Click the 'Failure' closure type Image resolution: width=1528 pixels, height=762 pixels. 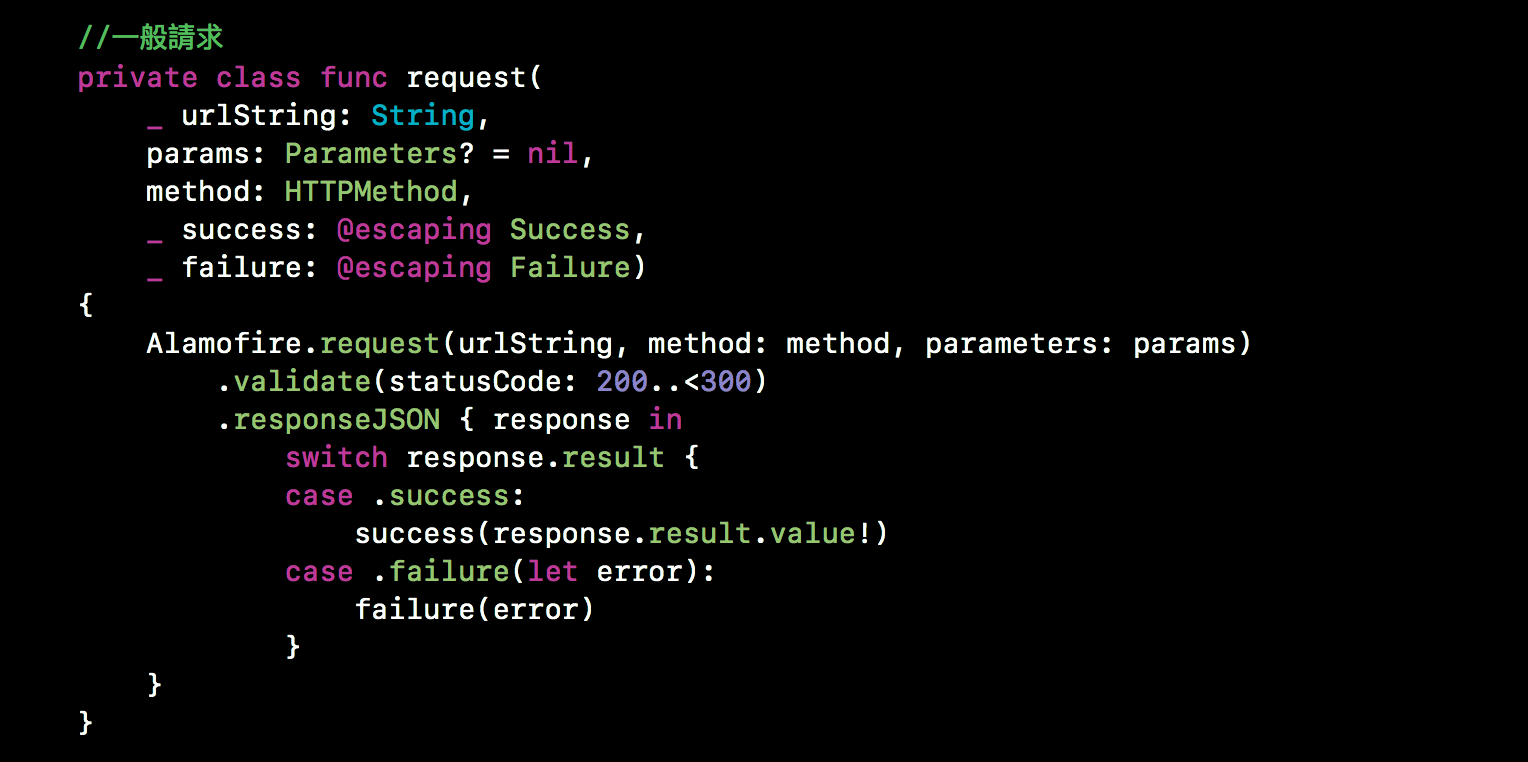click(x=570, y=268)
